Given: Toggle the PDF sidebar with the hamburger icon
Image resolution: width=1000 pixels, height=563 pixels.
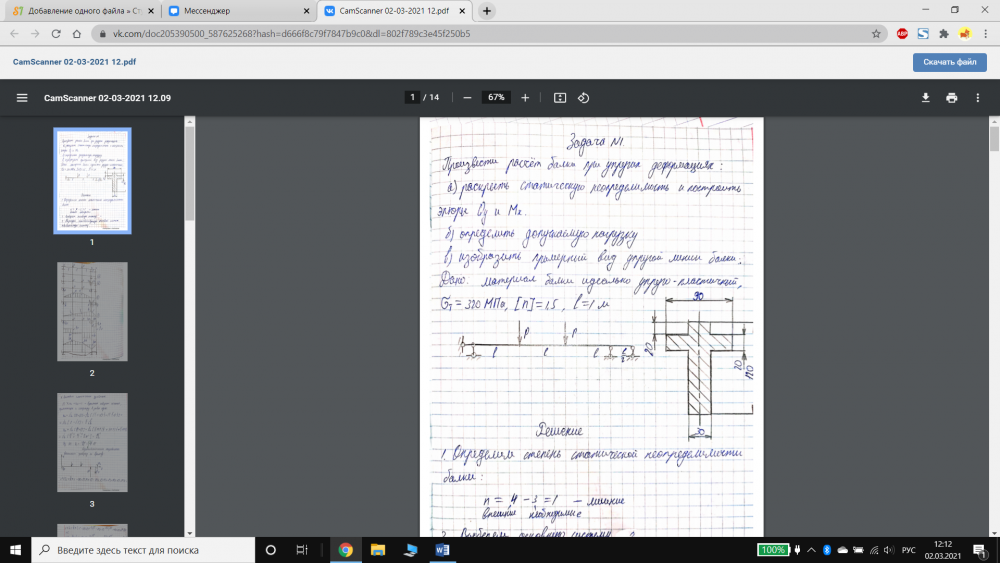Looking at the screenshot, I should click(x=22, y=98).
